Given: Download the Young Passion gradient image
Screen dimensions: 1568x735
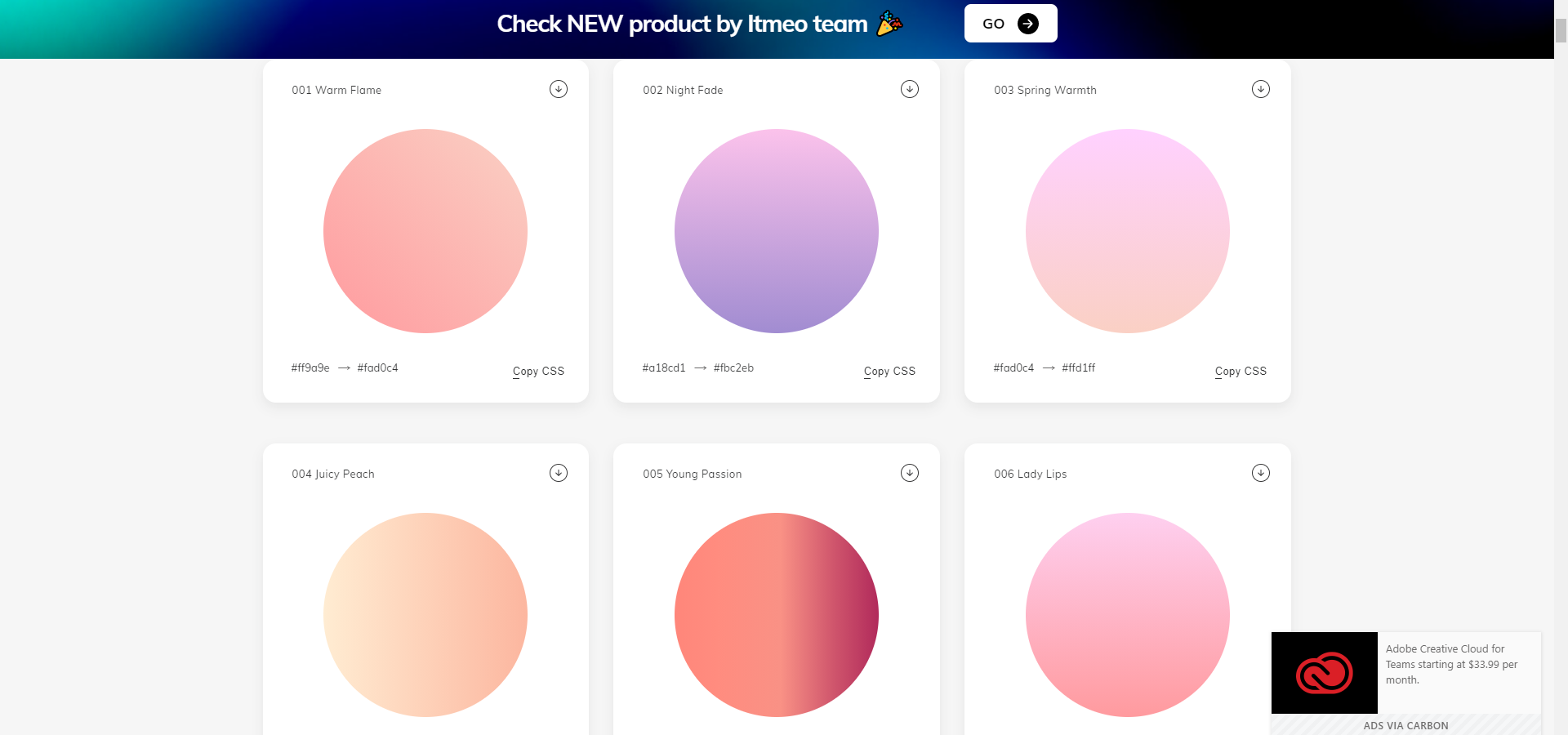Looking at the screenshot, I should click(x=910, y=473).
